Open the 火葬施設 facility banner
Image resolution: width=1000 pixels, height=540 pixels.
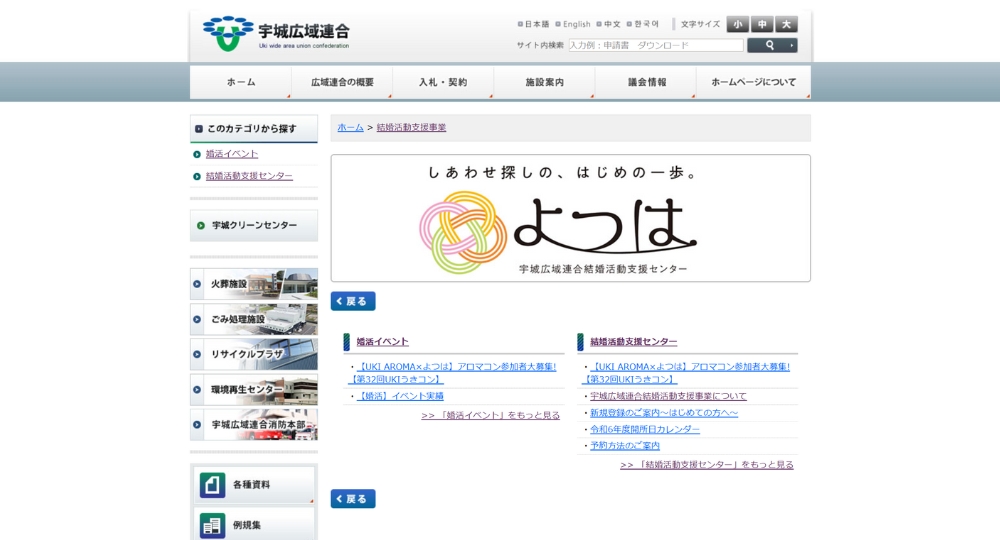point(254,284)
